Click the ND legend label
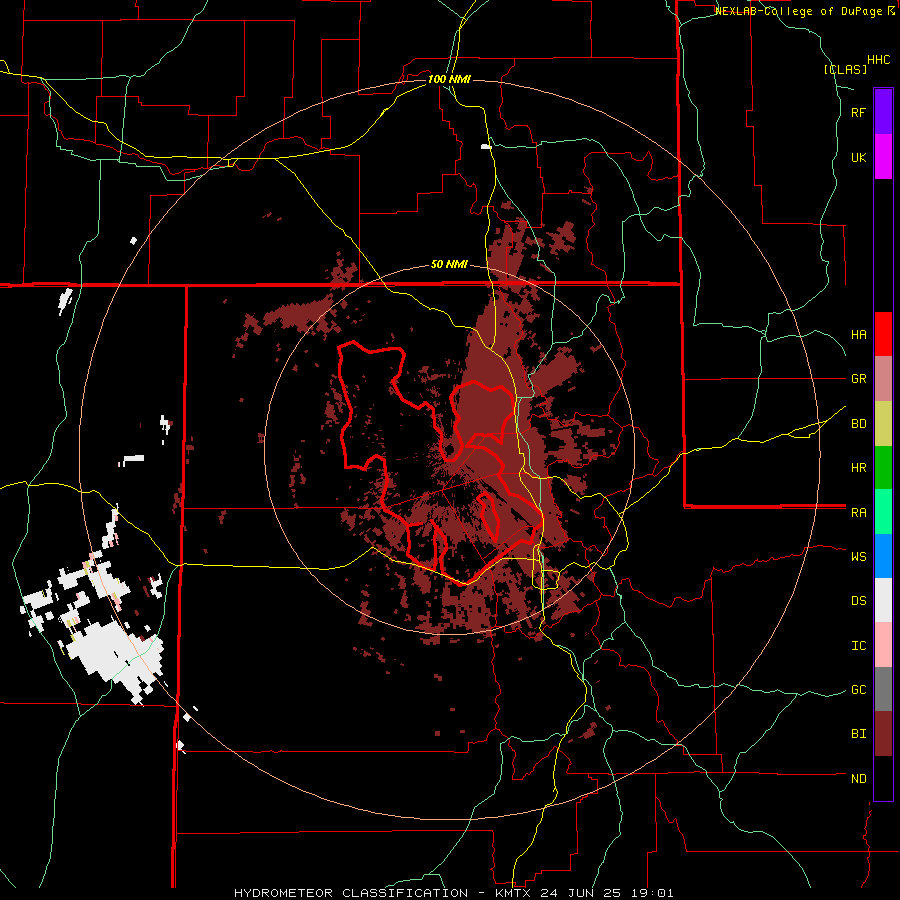 pyautogui.click(x=858, y=779)
